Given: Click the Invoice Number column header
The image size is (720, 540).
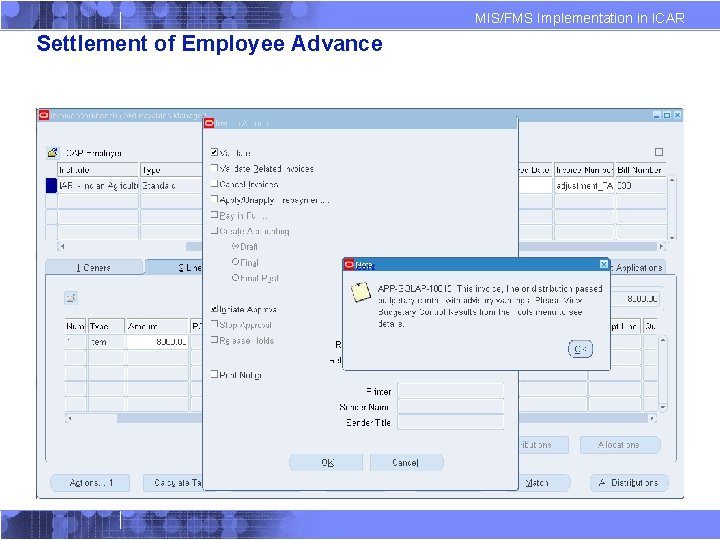Looking at the screenshot, I should [584, 169].
